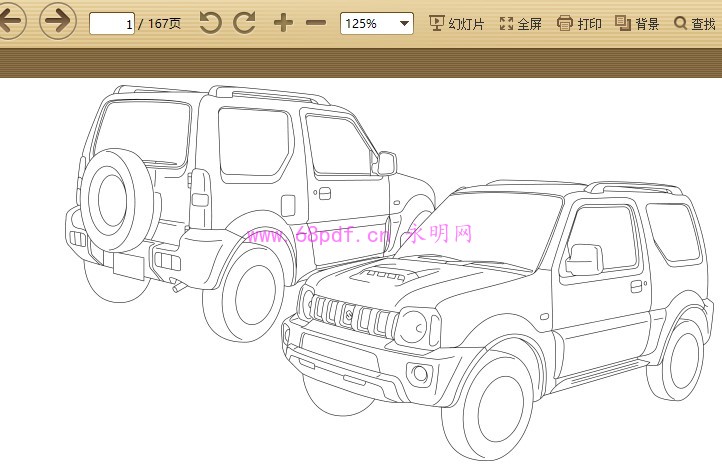Click the page number input box
This screenshot has width=722, height=464.
[x=112, y=23]
